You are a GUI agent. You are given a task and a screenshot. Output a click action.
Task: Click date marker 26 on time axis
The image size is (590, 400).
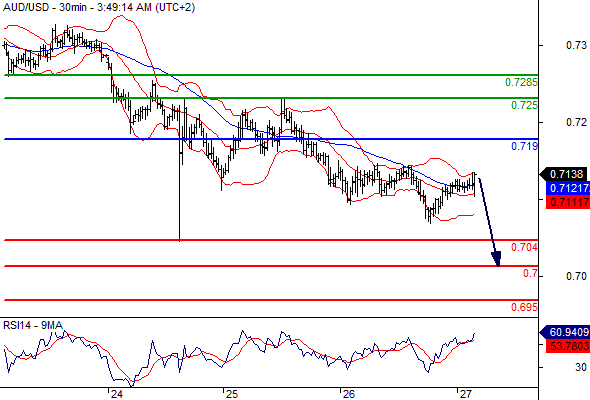pyautogui.click(x=349, y=394)
